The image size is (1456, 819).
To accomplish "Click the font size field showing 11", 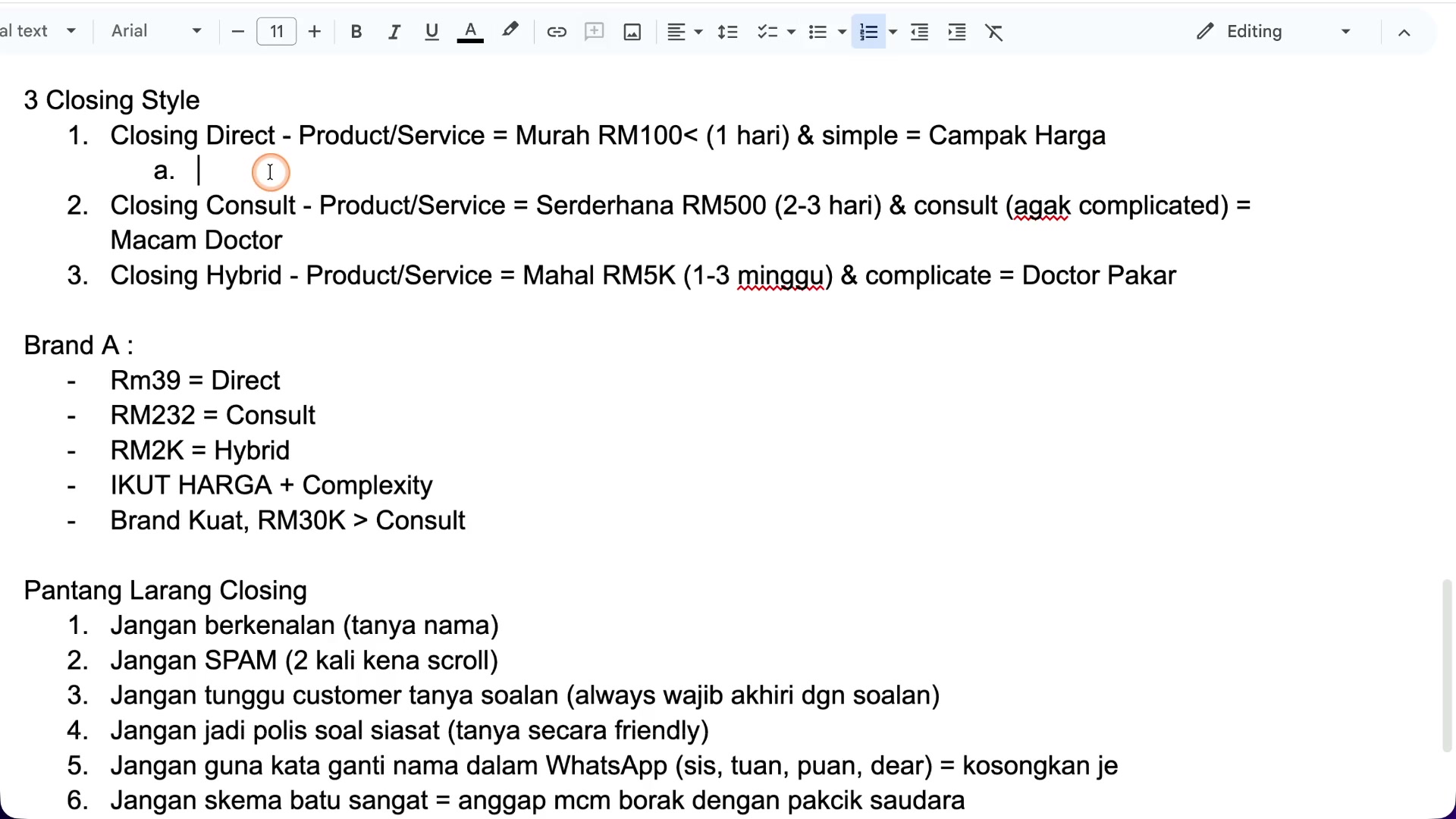I will coord(277,32).
